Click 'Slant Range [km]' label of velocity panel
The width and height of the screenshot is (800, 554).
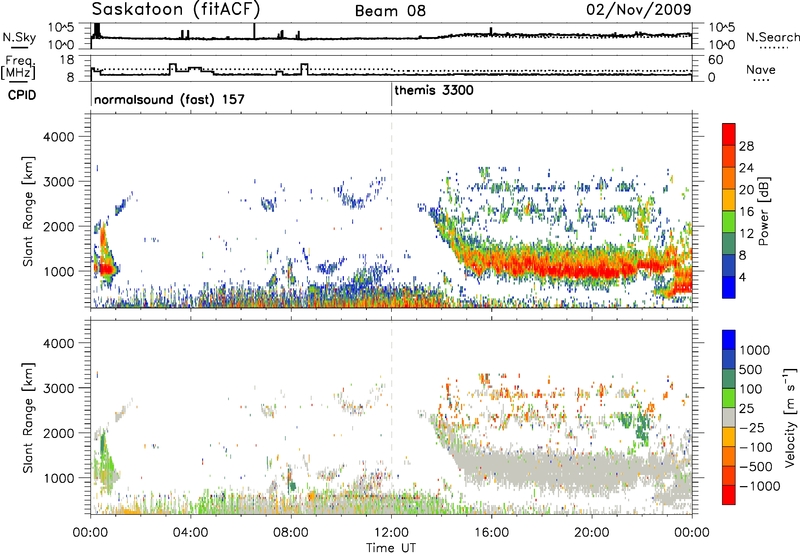28,417
